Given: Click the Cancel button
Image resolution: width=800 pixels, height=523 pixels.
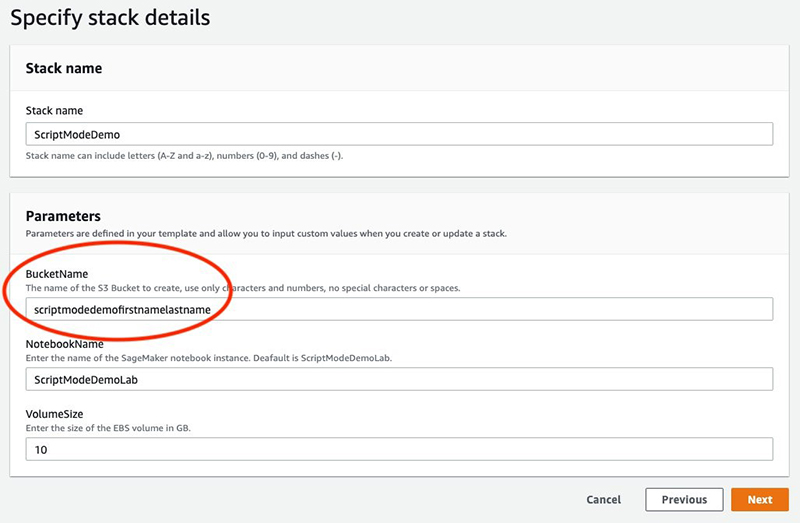Looking at the screenshot, I should click(604, 500).
